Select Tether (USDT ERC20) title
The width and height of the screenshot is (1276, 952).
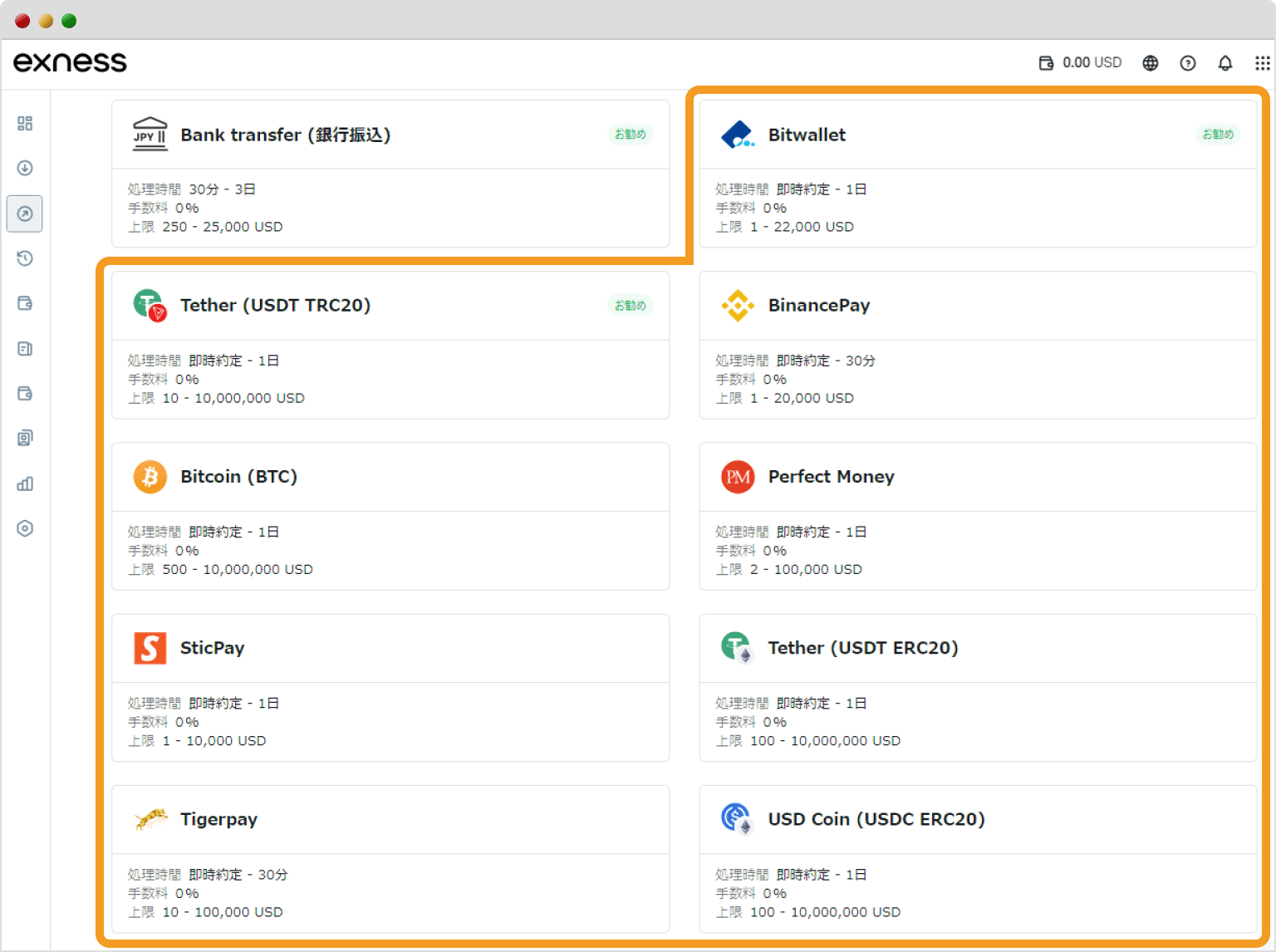(863, 648)
